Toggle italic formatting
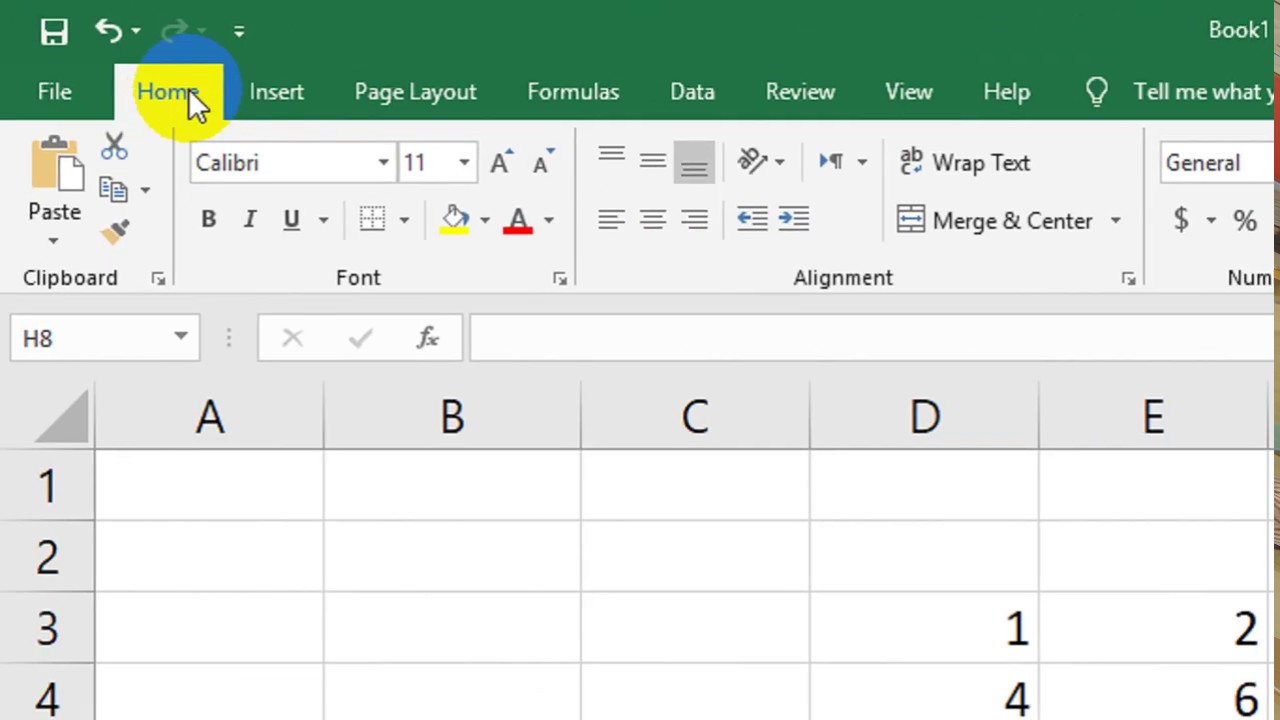 pyautogui.click(x=250, y=220)
